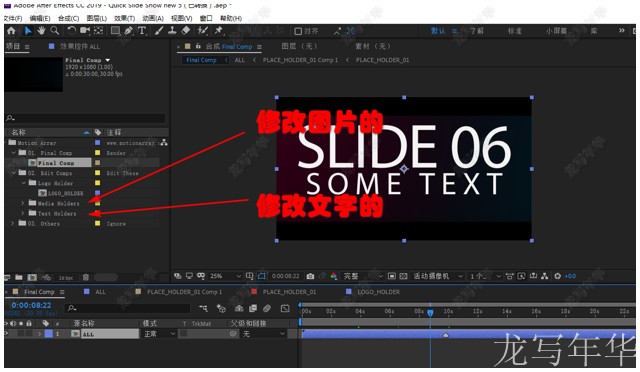Select the Zoom magnifier tool
Screen dimensions: 640x372
[54, 31]
